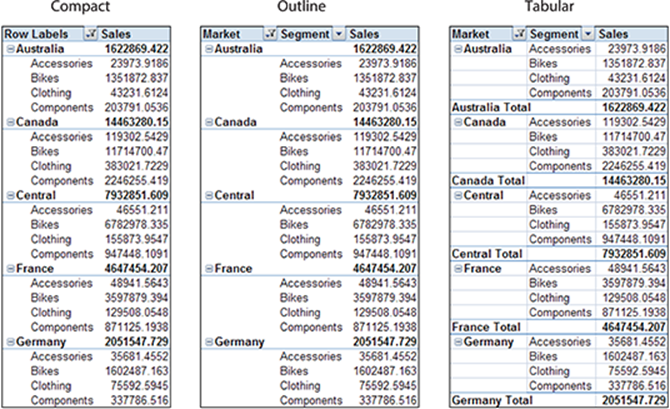Select Accessories value 119302.5429 in Tabular

pyautogui.click(x=634, y=122)
